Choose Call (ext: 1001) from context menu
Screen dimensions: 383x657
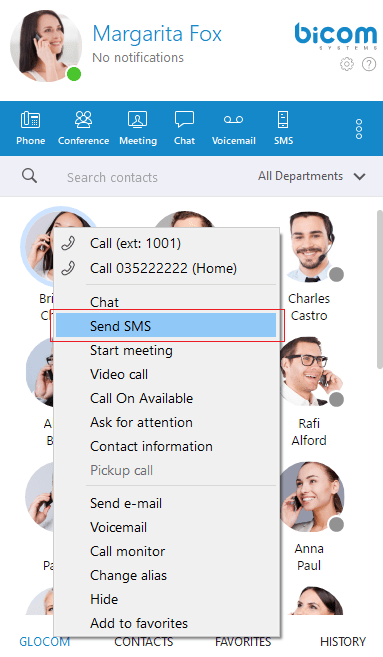point(167,243)
